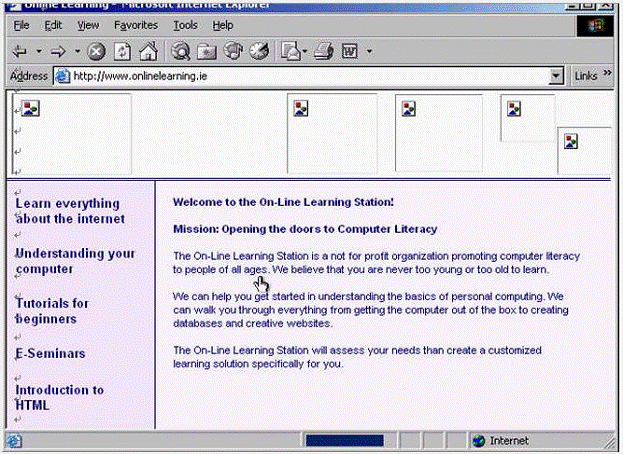623x454 pixels.
Task: Expand the Forward button history dropdown
Action: (x=77, y=50)
